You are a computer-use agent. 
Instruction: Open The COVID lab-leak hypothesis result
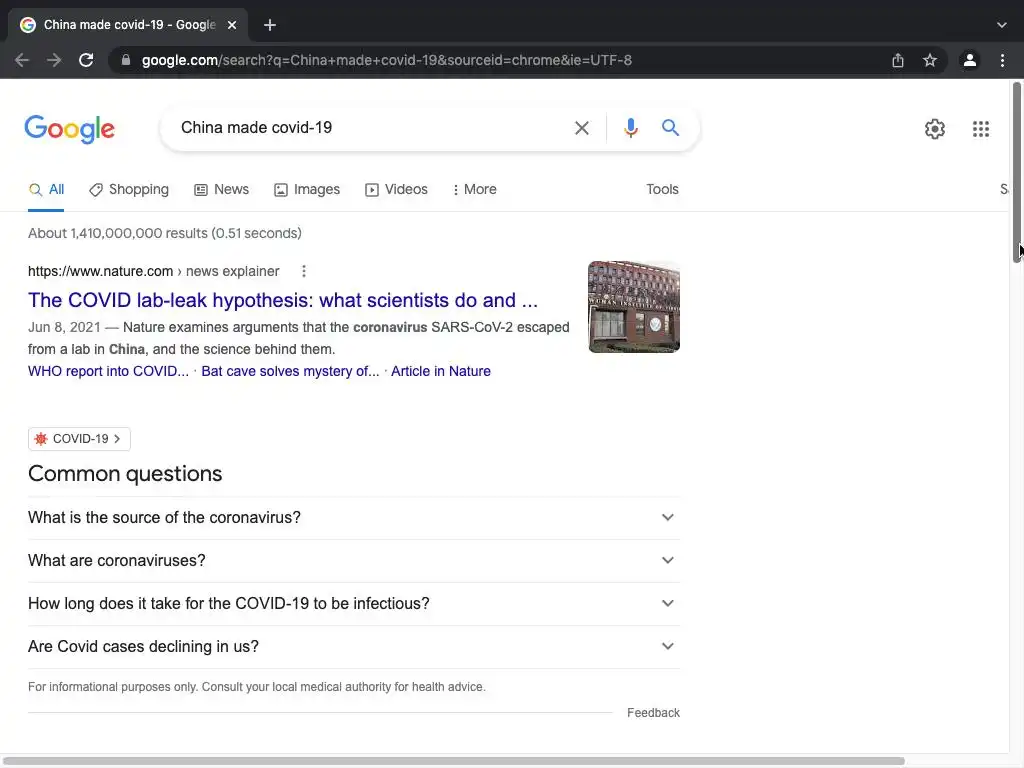(x=283, y=300)
